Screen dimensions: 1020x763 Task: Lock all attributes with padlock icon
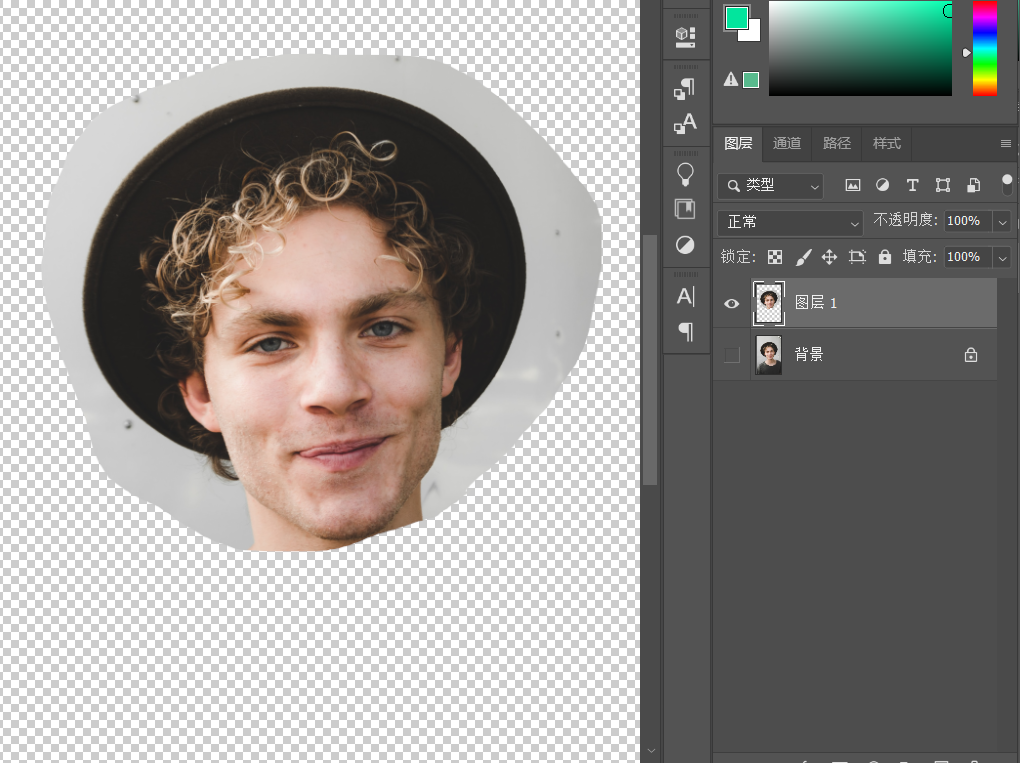point(885,257)
